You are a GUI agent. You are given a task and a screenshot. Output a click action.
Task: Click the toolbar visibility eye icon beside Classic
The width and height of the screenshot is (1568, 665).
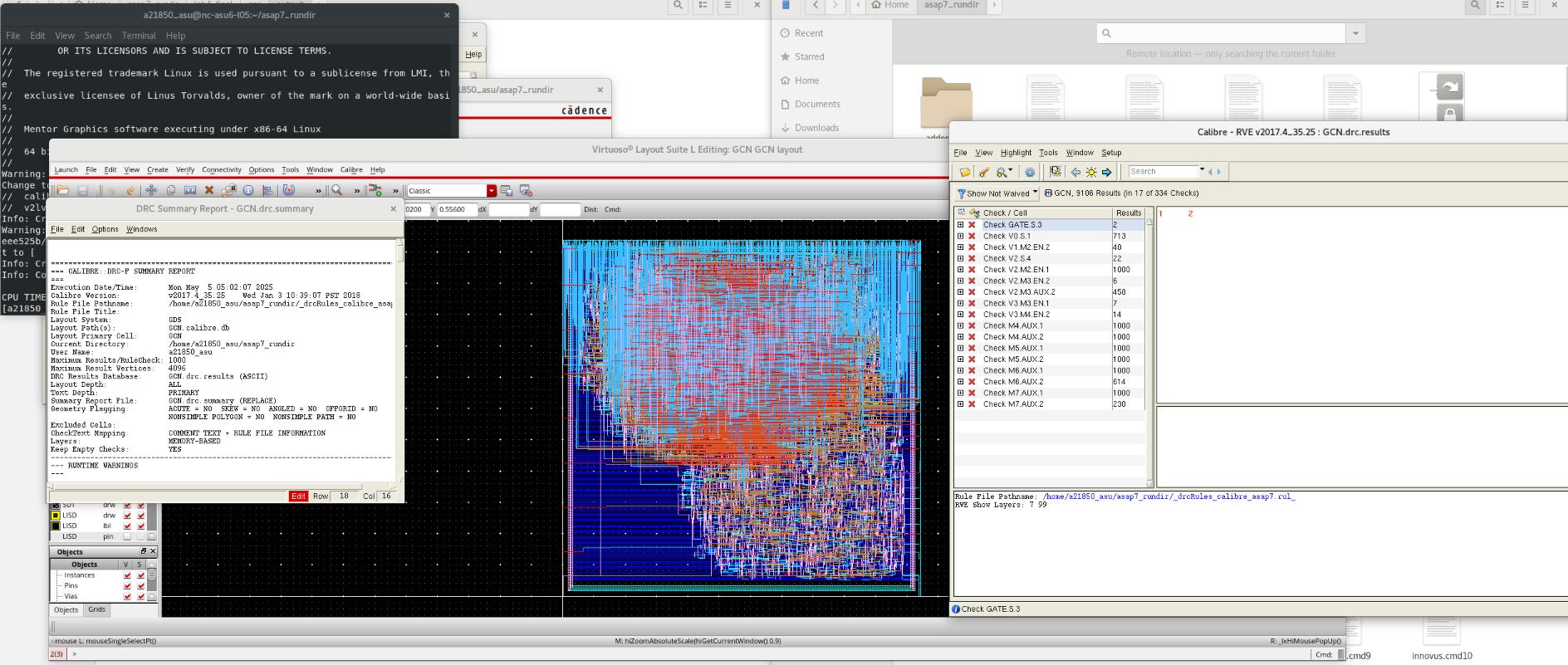[x=525, y=190]
